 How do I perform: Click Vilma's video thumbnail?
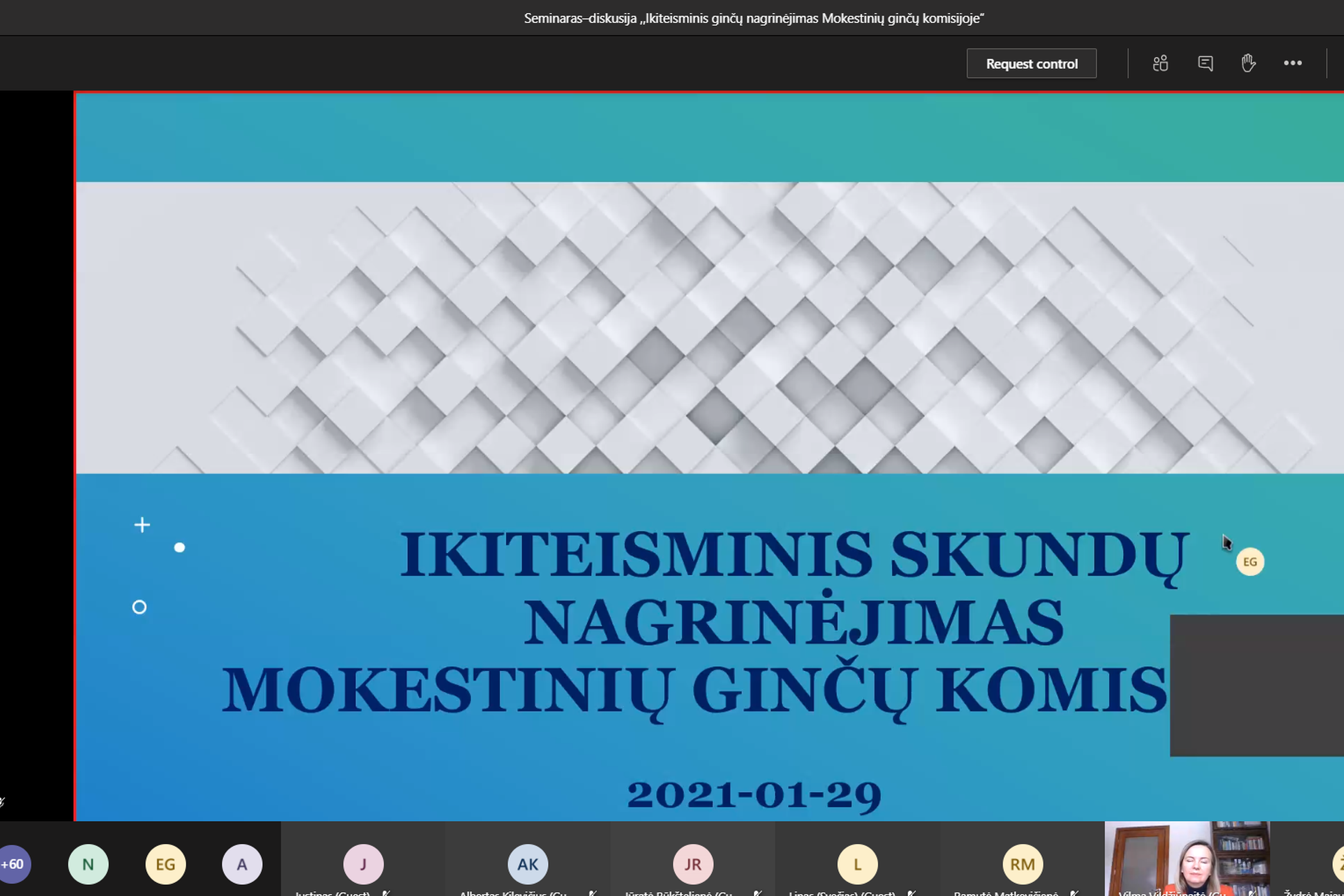click(1187, 859)
